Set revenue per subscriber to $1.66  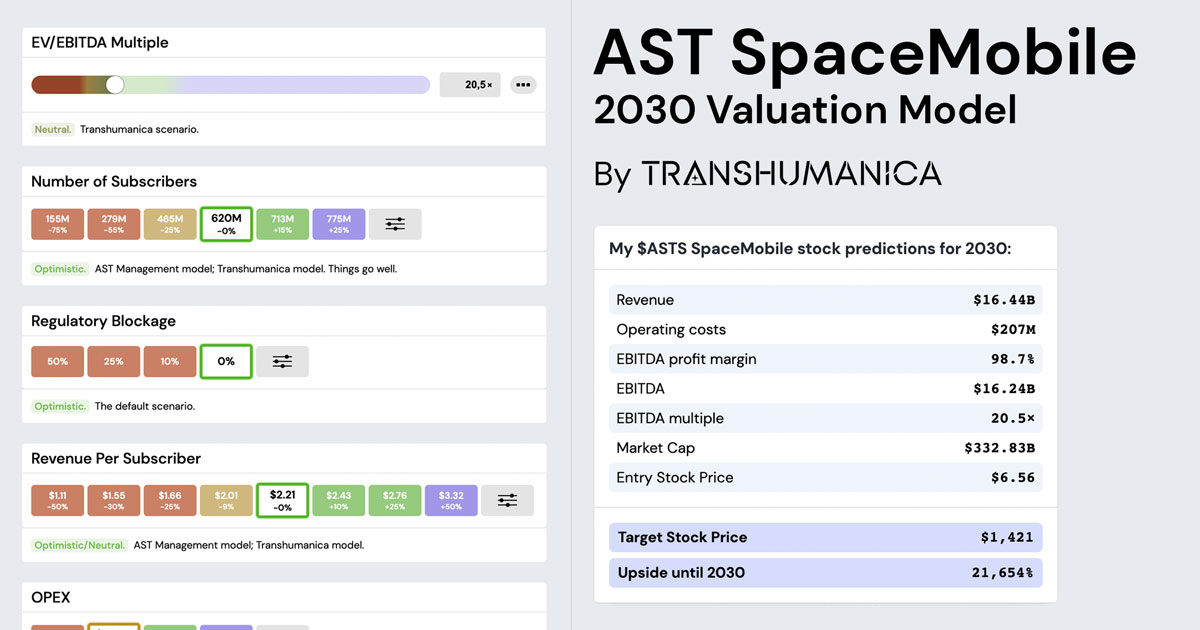coord(170,500)
